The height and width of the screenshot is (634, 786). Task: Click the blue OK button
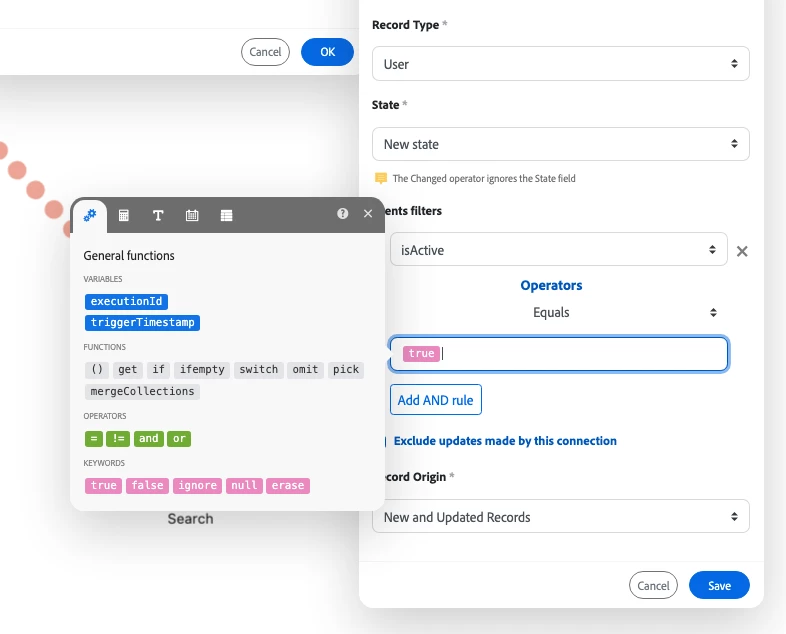pyautogui.click(x=327, y=52)
